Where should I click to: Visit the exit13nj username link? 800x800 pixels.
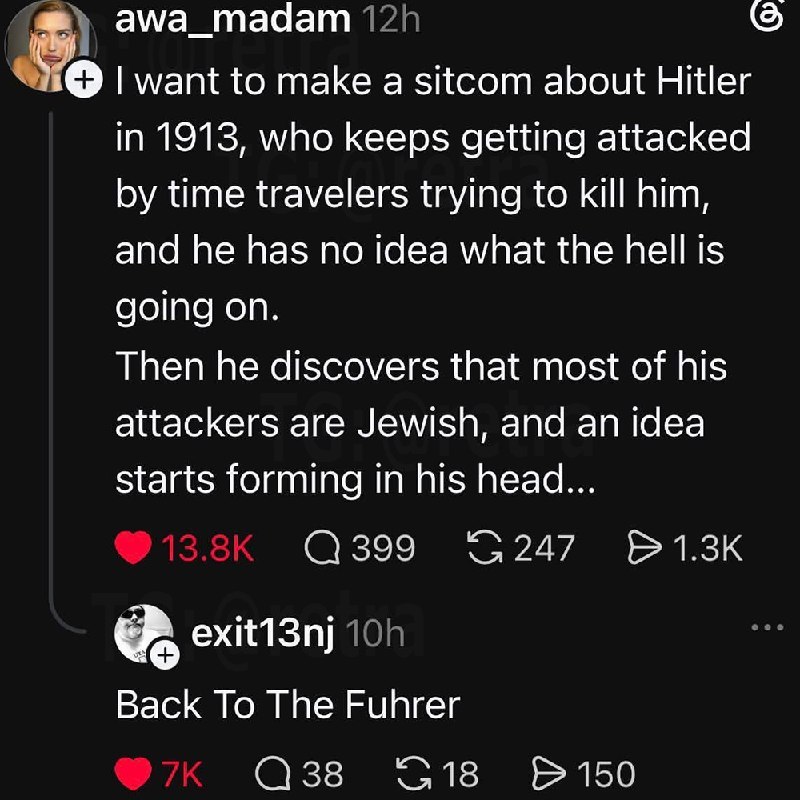click(x=263, y=633)
